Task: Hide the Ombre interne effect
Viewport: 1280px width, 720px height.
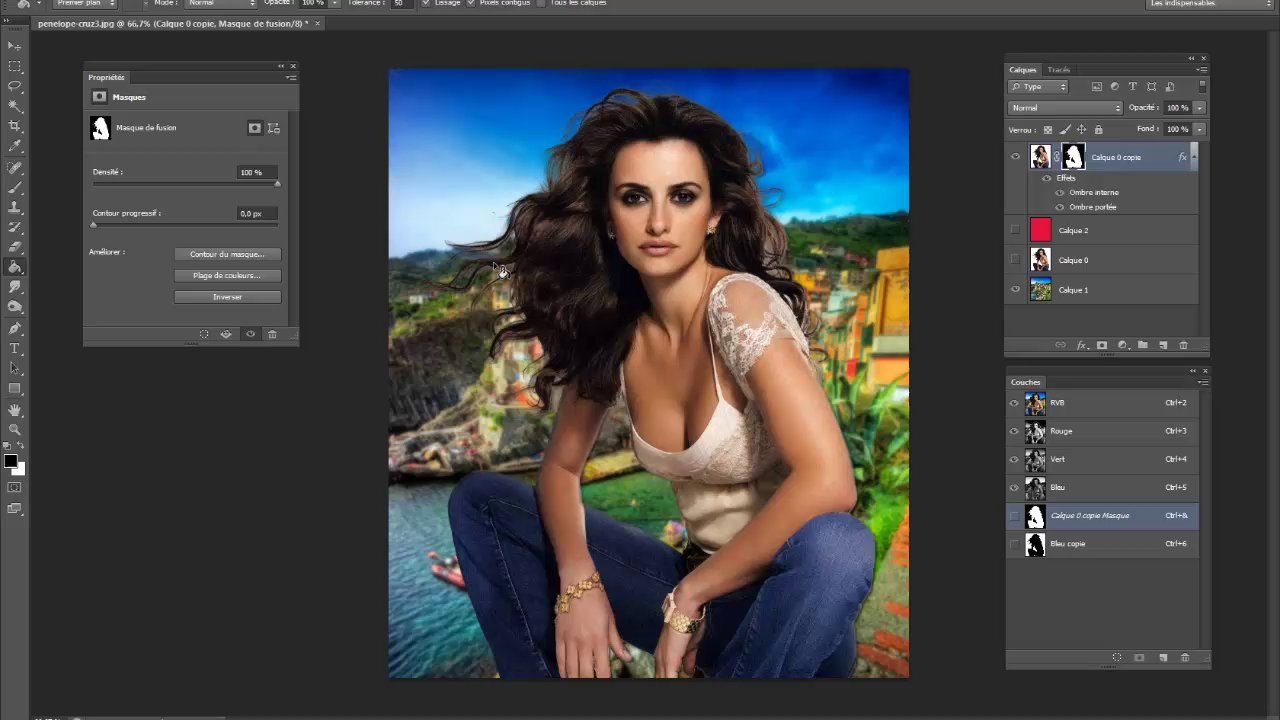Action: pos(1060,192)
